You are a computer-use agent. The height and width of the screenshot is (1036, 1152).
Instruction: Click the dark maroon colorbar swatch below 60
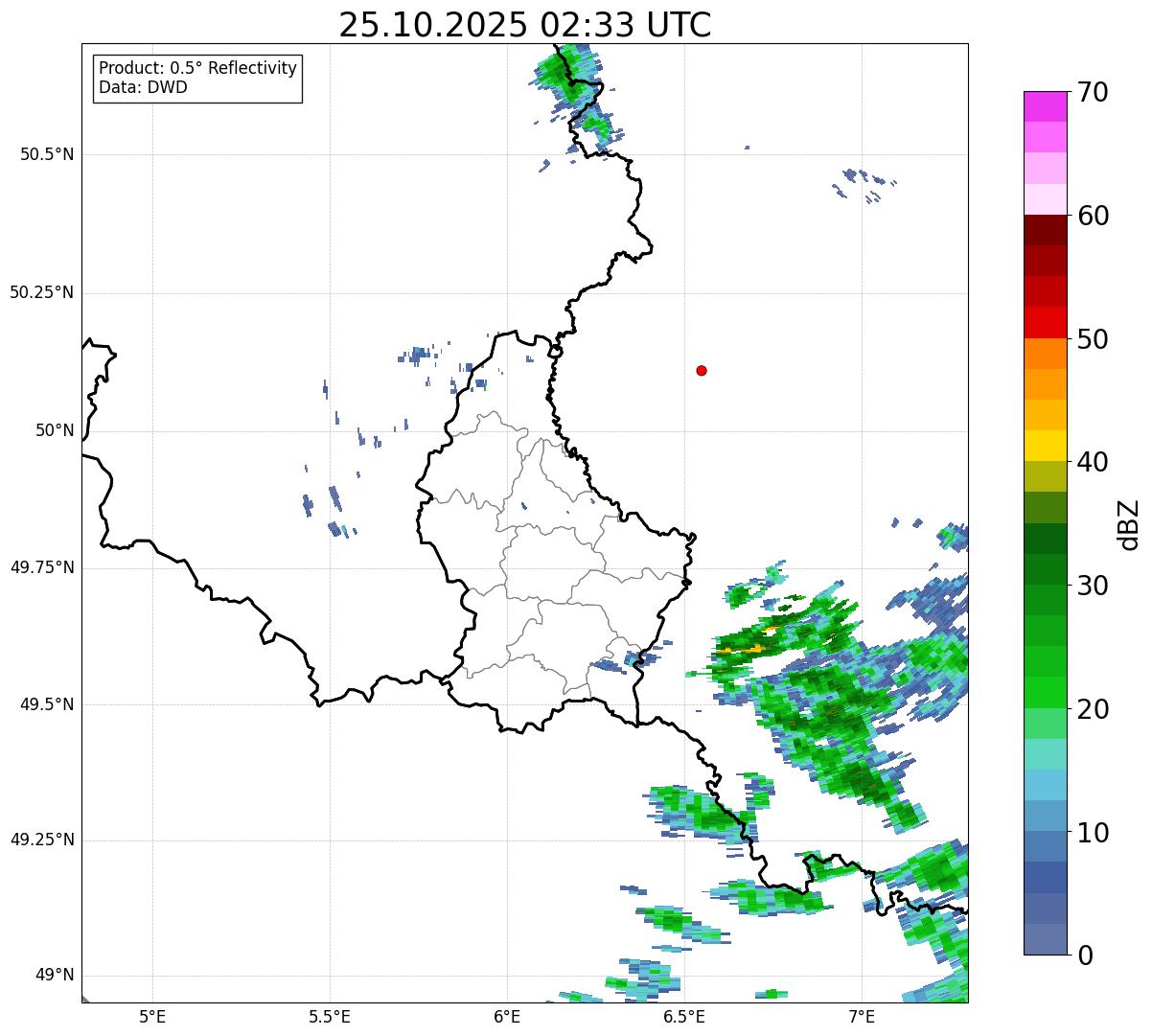click(x=1045, y=230)
